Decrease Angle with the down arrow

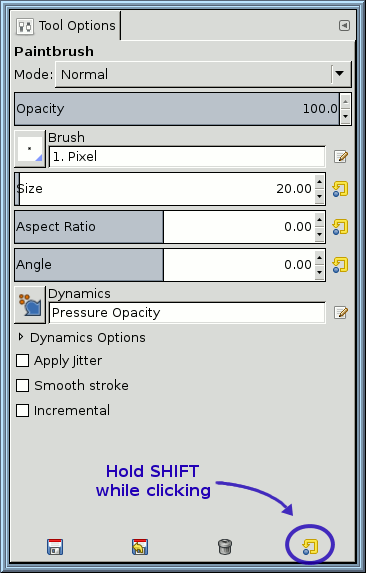tap(320, 273)
